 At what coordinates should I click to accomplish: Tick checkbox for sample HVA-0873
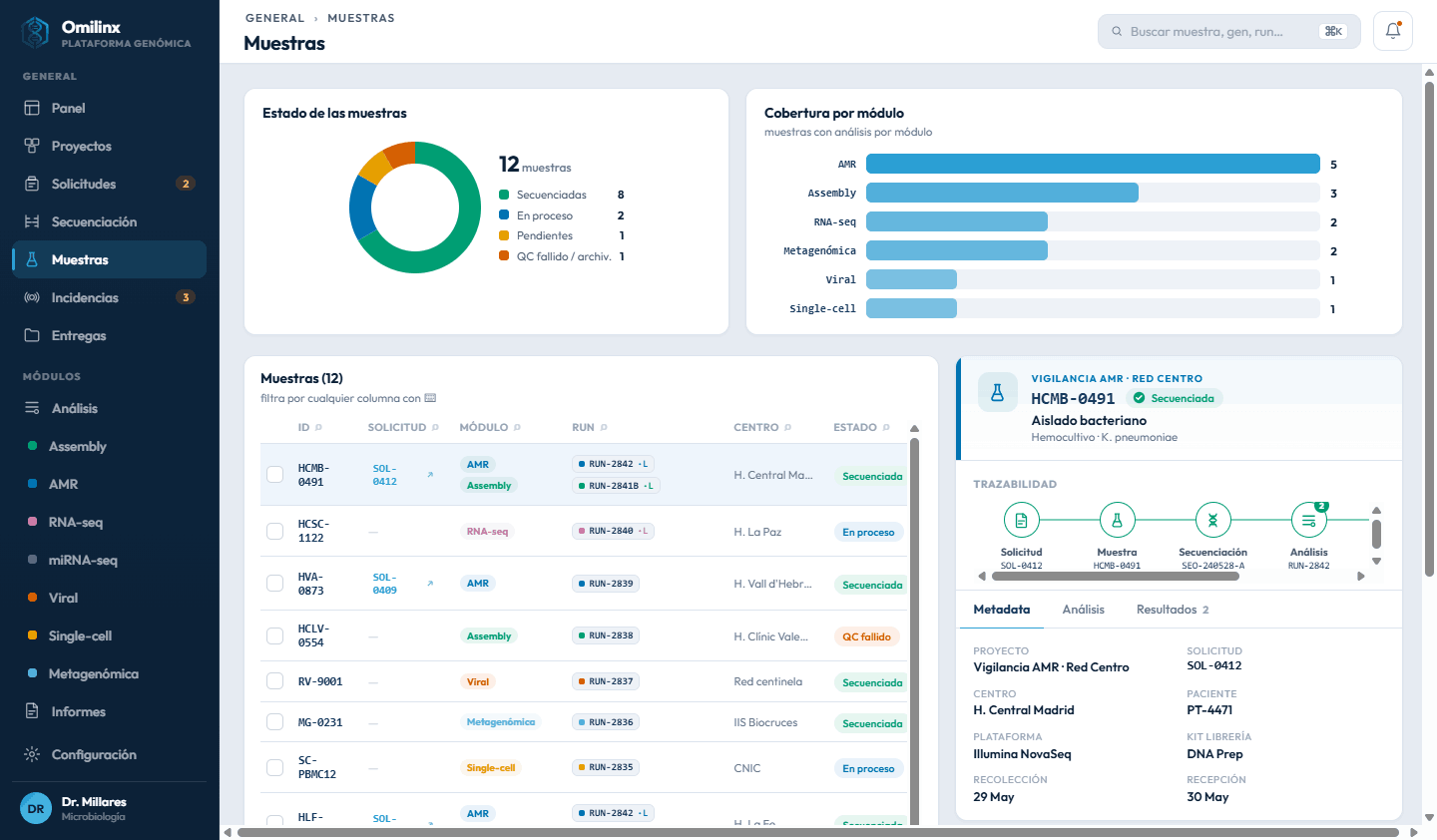(x=275, y=584)
